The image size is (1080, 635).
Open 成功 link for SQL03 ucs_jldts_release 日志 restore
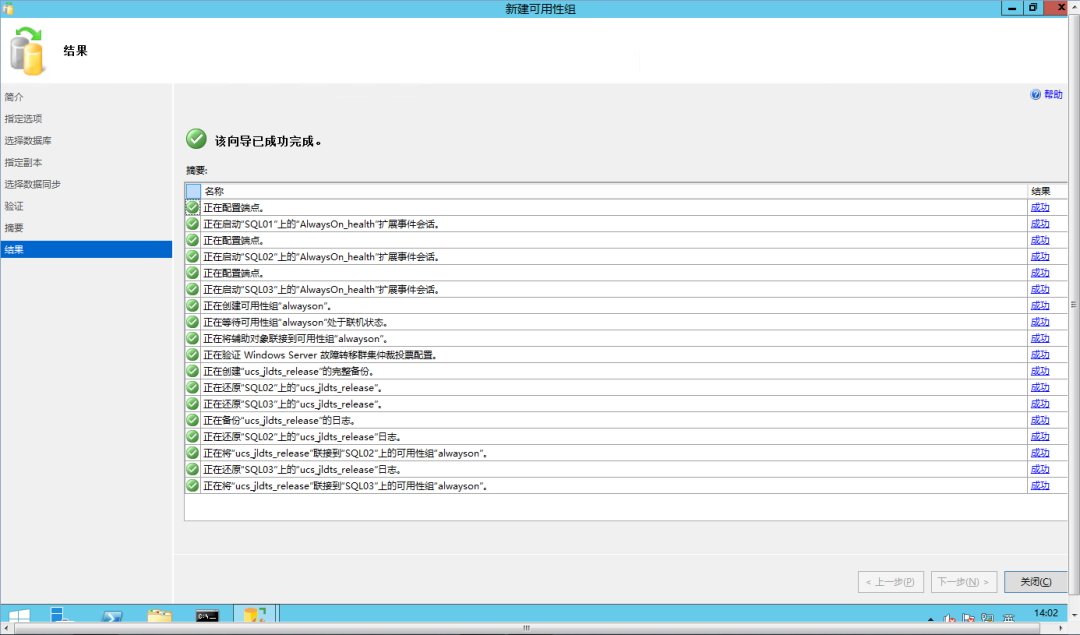click(x=1039, y=469)
